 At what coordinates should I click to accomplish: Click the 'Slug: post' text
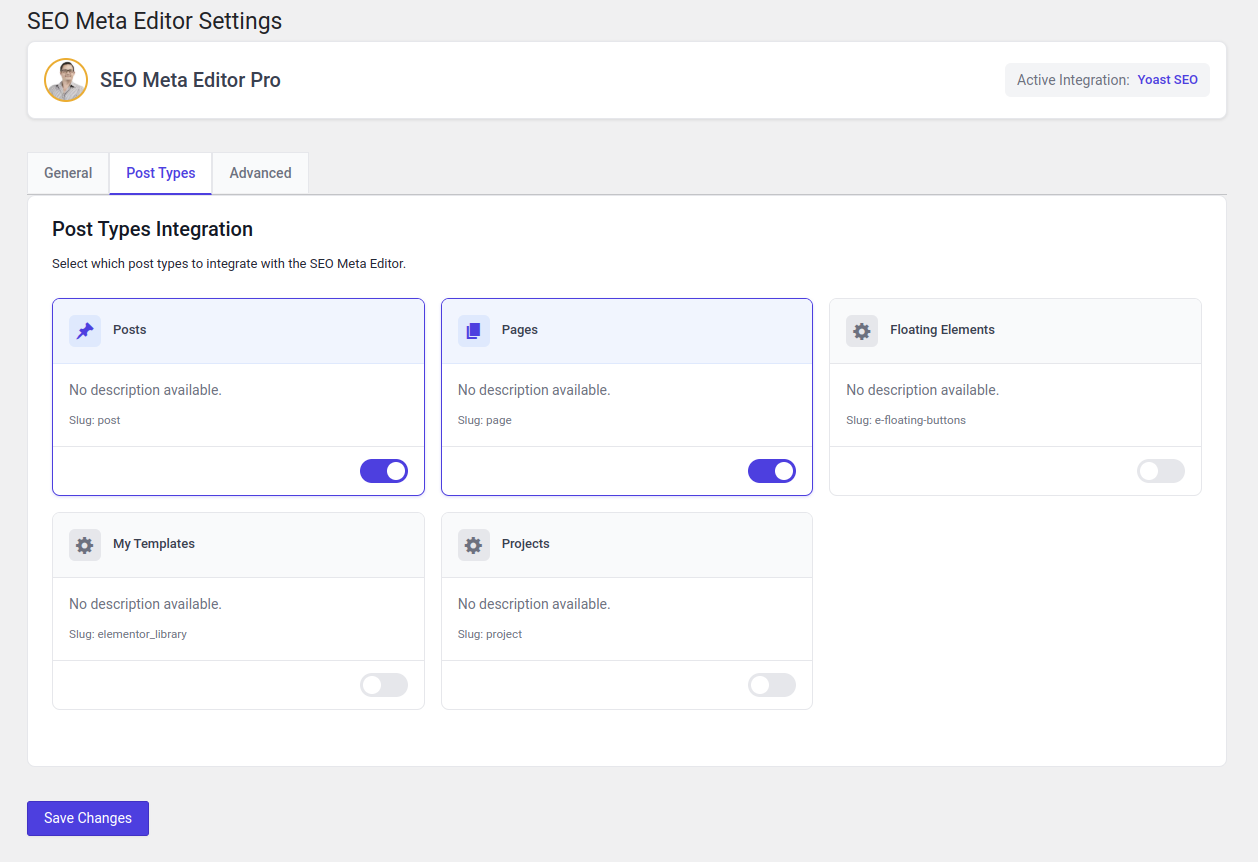pos(95,420)
